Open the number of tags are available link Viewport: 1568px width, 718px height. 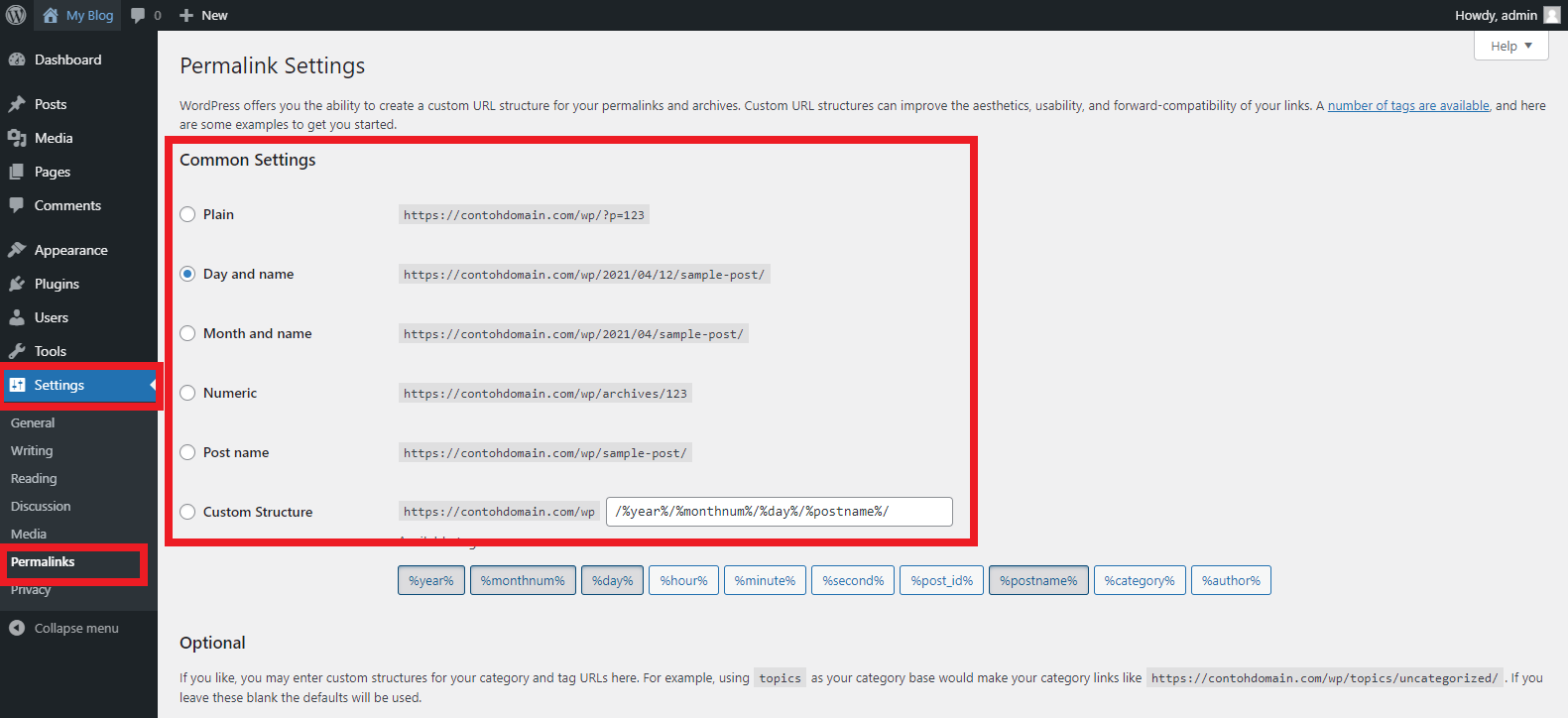click(x=1407, y=105)
